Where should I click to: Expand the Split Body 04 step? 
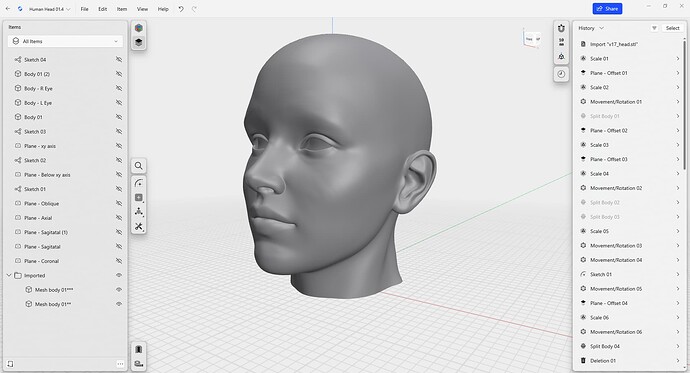pyautogui.click(x=678, y=346)
